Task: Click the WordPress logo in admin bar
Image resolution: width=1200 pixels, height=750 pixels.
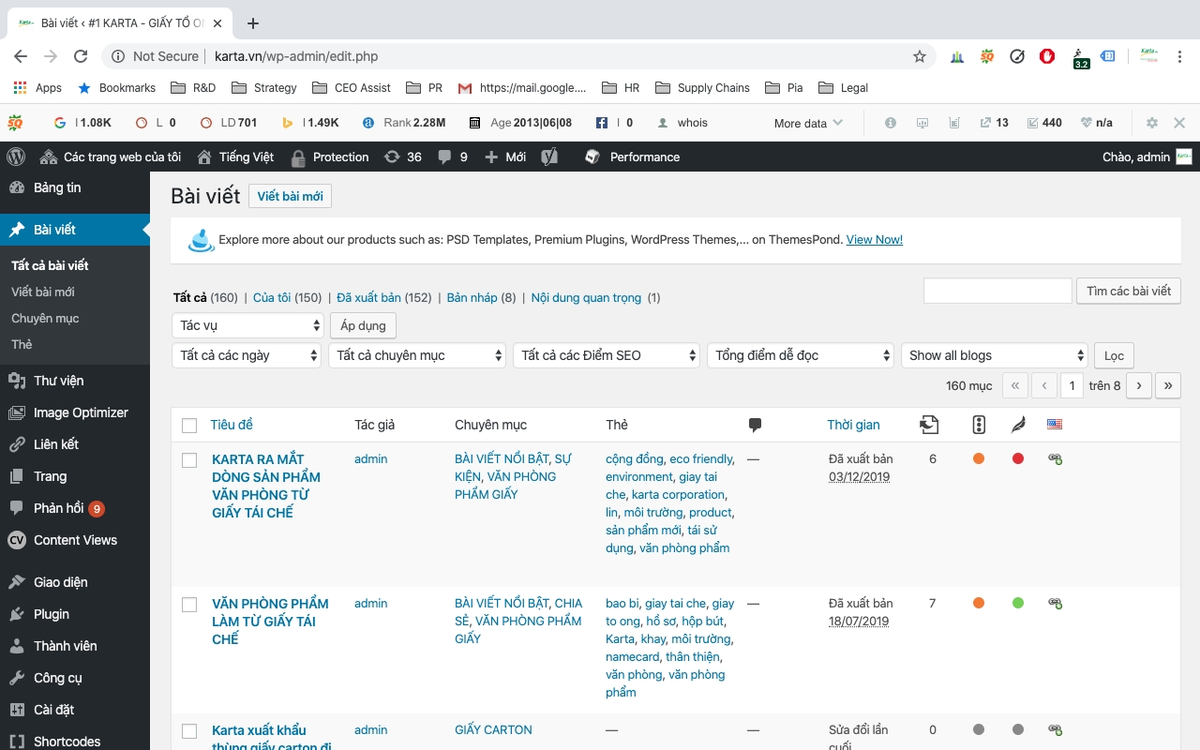Action: 15,157
